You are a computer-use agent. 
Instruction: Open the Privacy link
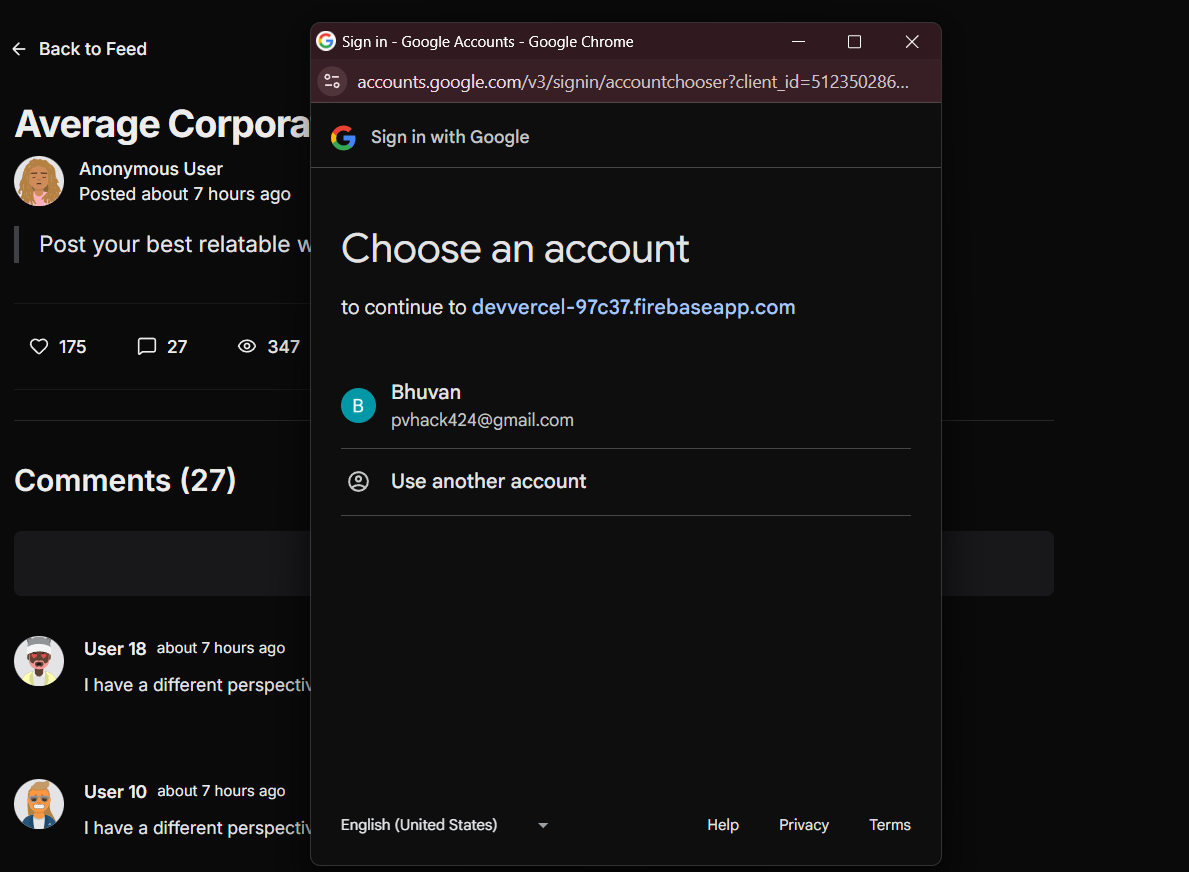(x=804, y=825)
